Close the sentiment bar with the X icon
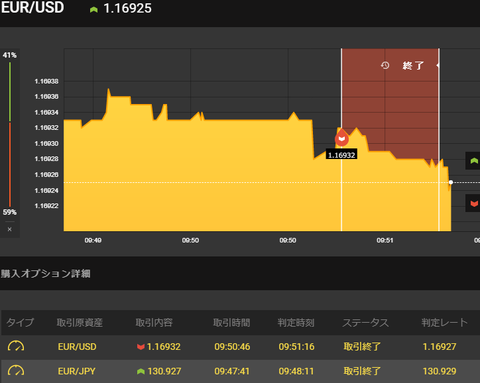Image resolution: width=480 pixels, height=383 pixels. pyautogui.click(x=10, y=229)
